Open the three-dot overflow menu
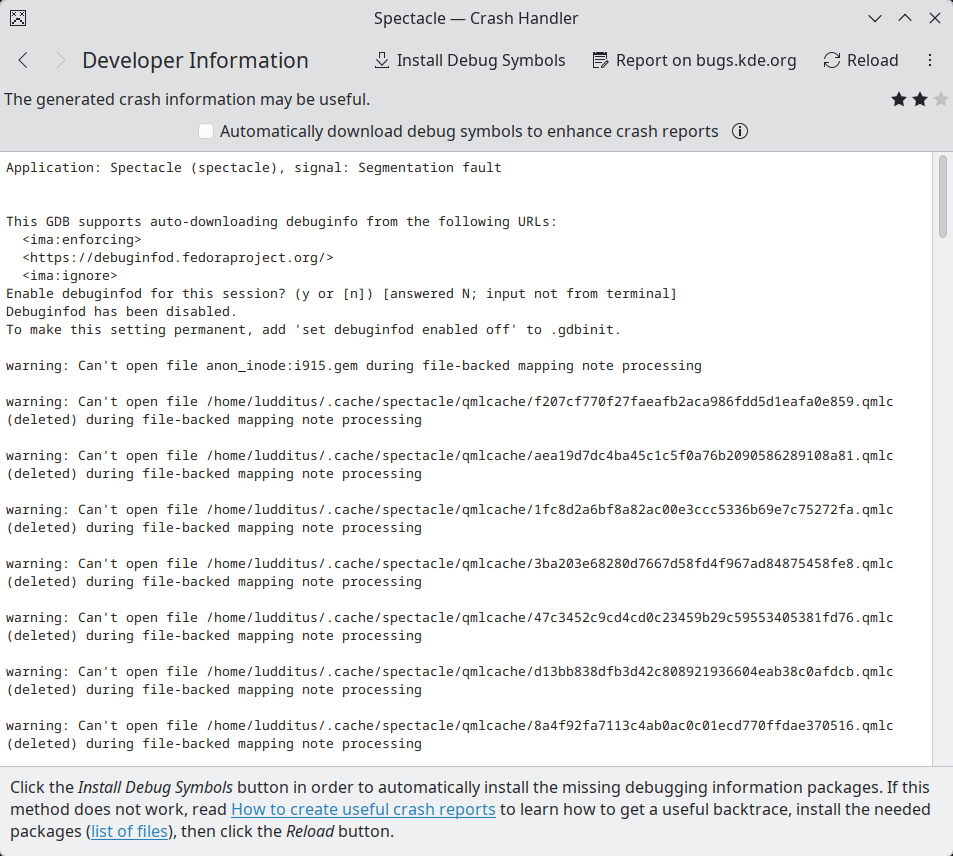 click(930, 61)
